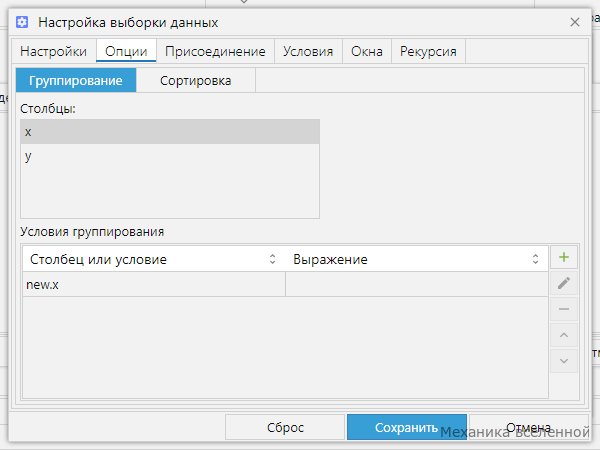The height and width of the screenshot is (450, 600).
Task: Switch to the Присоединение tab
Action: [215, 51]
